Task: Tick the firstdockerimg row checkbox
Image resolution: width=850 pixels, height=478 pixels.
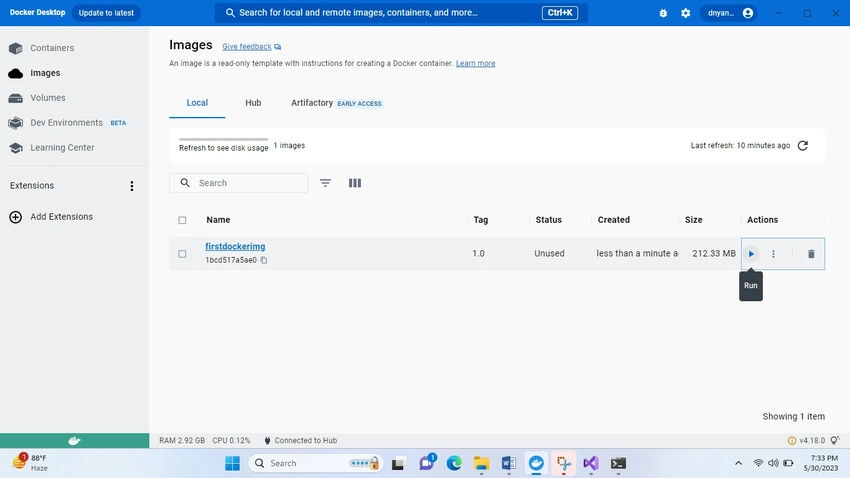Action: pyautogui.click(x=182, y=254)
